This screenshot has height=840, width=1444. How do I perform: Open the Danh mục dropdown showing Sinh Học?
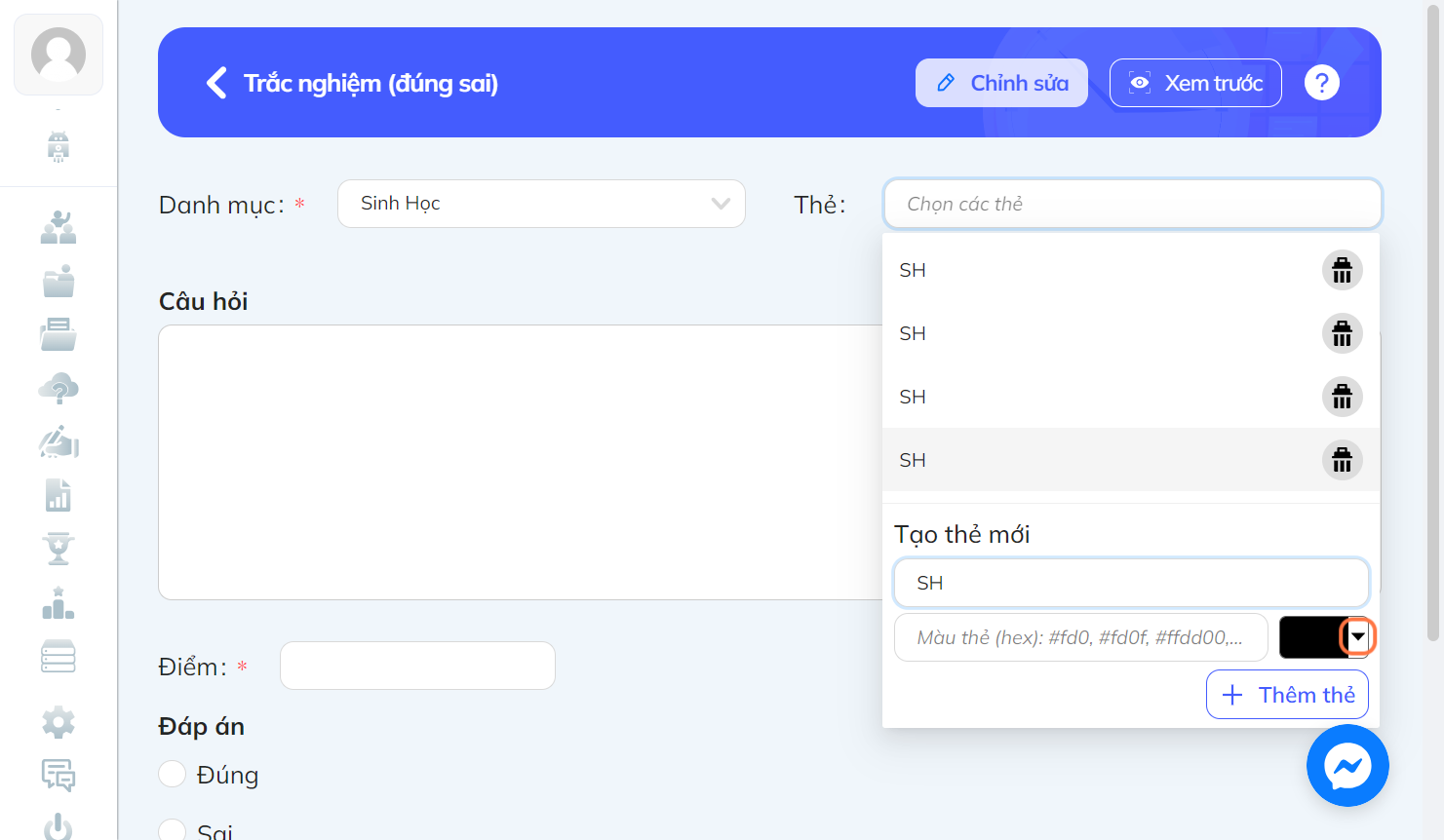click(x=541, y=204)
